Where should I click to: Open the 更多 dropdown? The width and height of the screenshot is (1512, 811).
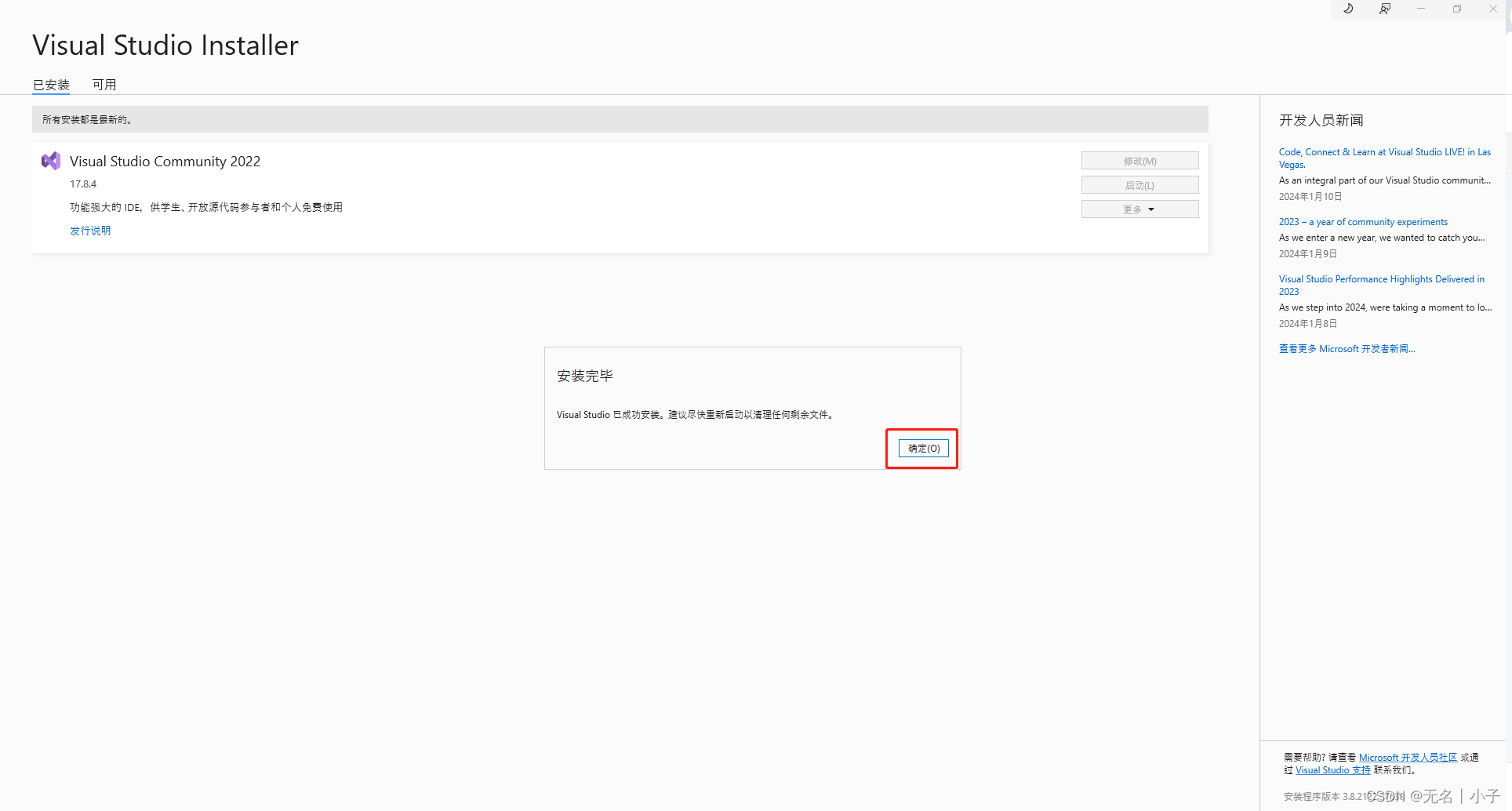coord(1139,209)
